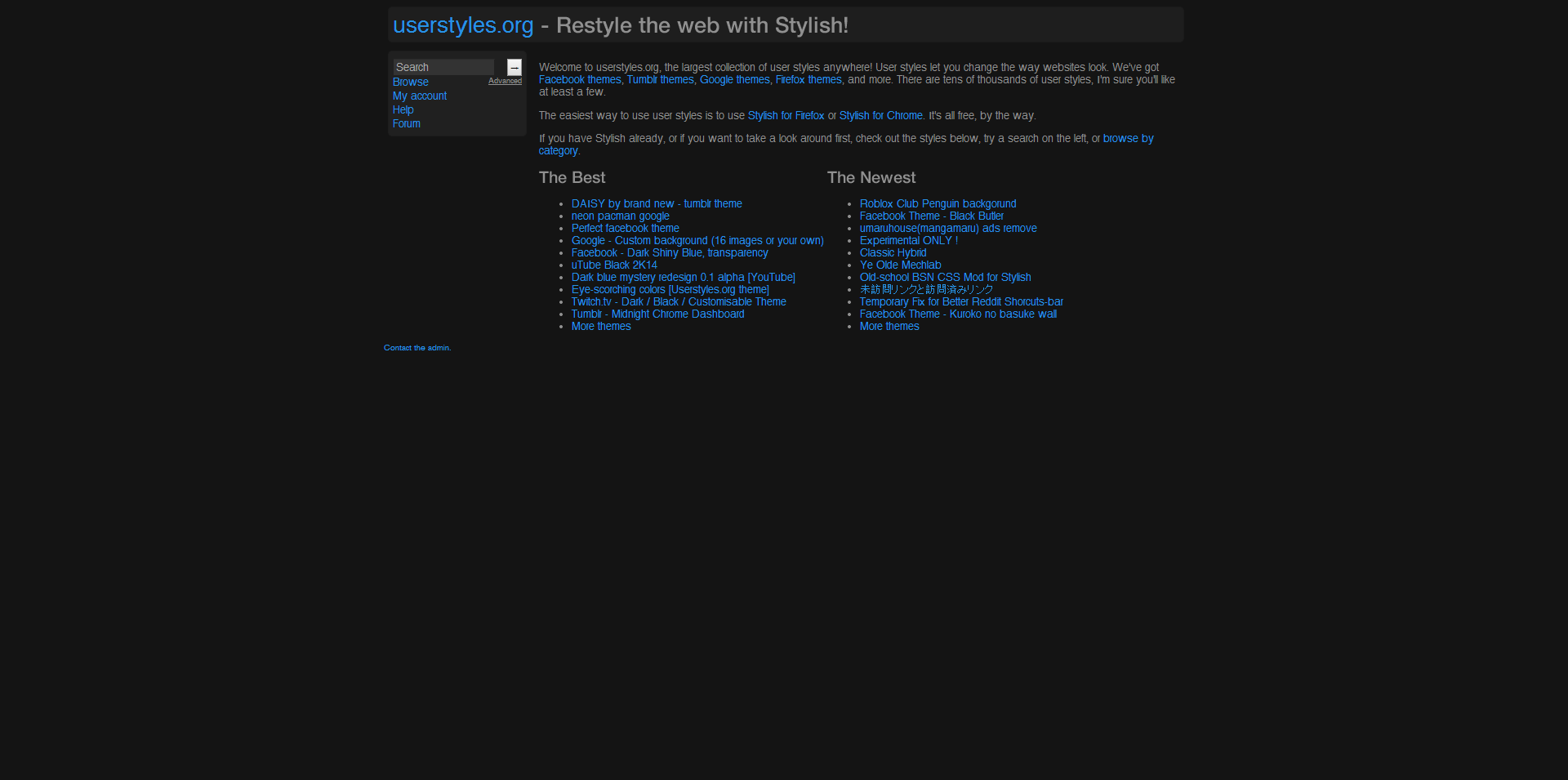Visit the Forum link
Viewport: 1568px width, 780px height.
click(x=406, y=123)
